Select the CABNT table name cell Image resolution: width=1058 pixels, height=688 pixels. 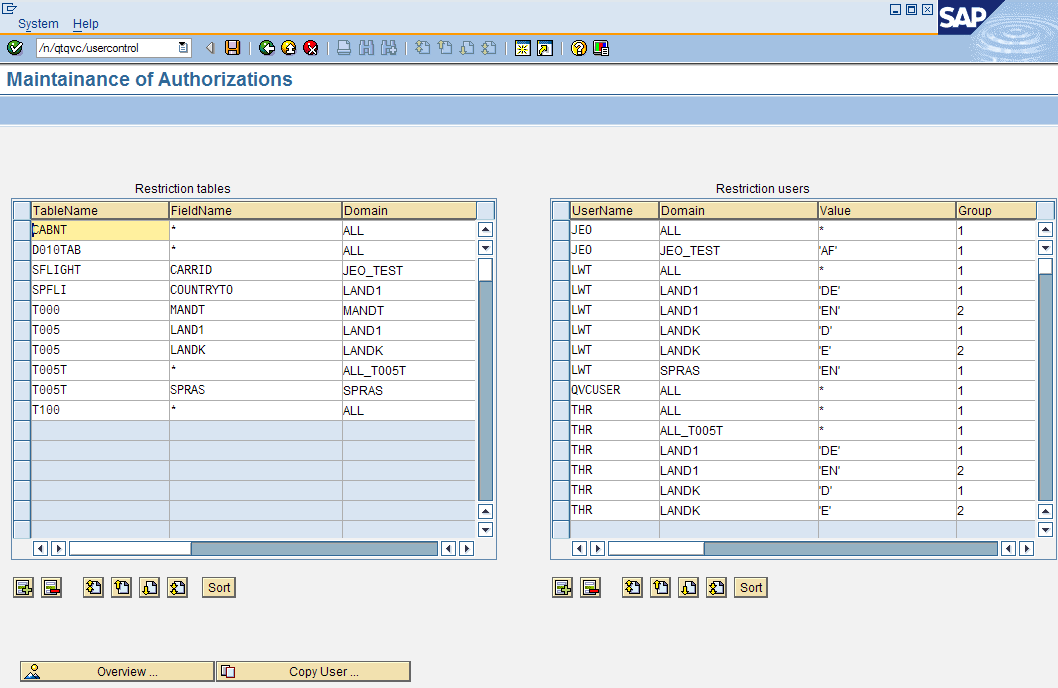click(x=97, y=230)
